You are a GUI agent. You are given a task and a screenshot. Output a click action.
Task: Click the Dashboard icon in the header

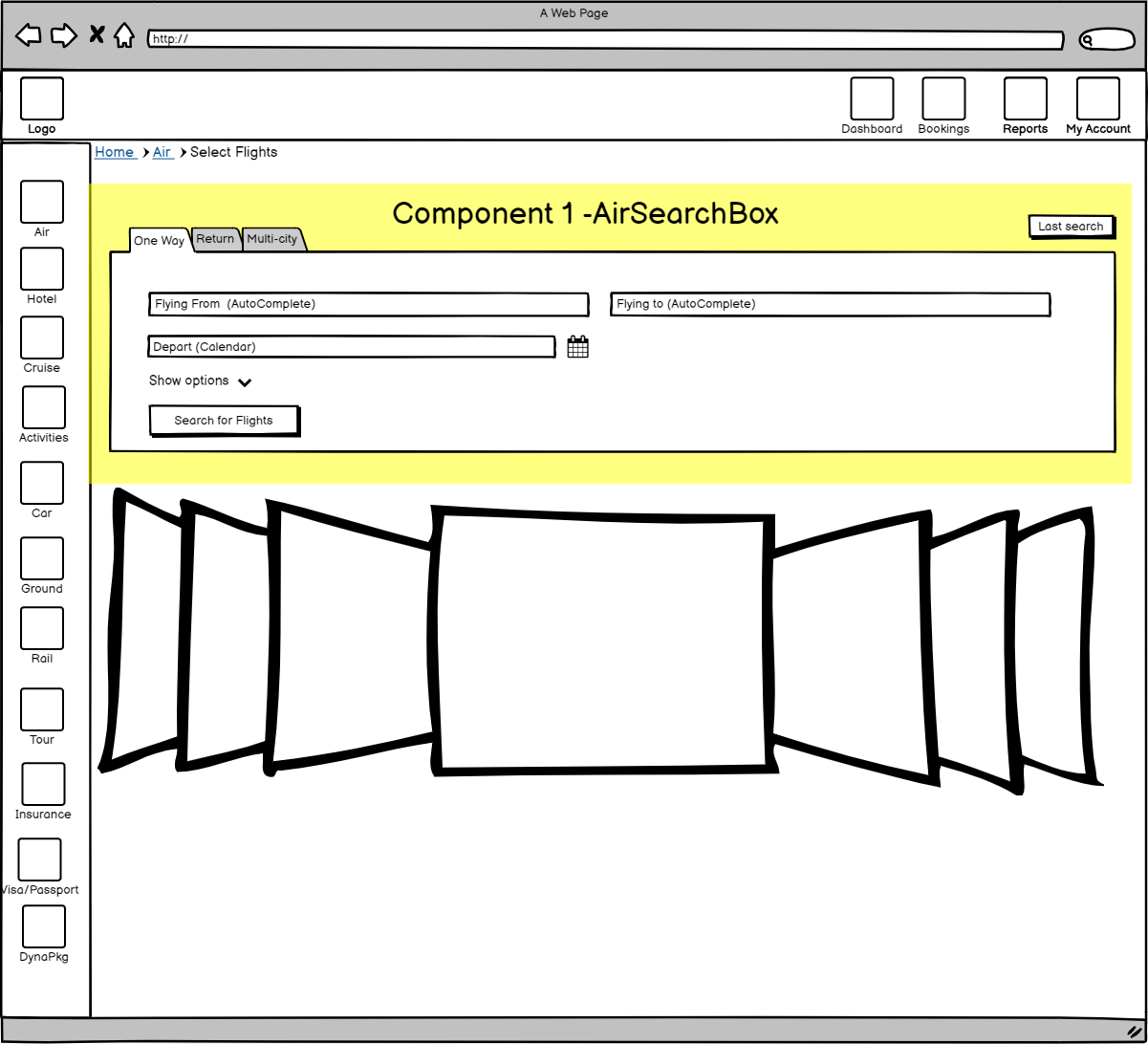coord(872,98)
